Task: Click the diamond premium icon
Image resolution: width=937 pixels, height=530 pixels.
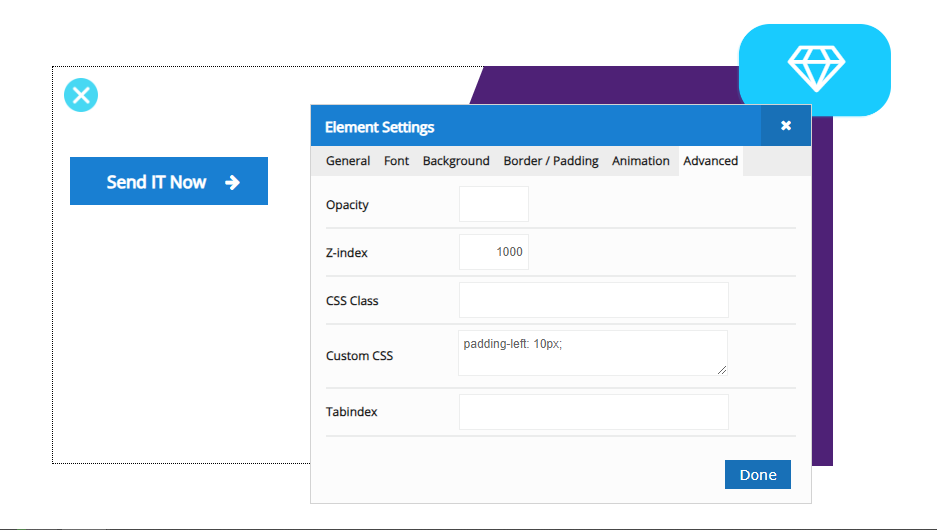Action: [x=815, y=69]
